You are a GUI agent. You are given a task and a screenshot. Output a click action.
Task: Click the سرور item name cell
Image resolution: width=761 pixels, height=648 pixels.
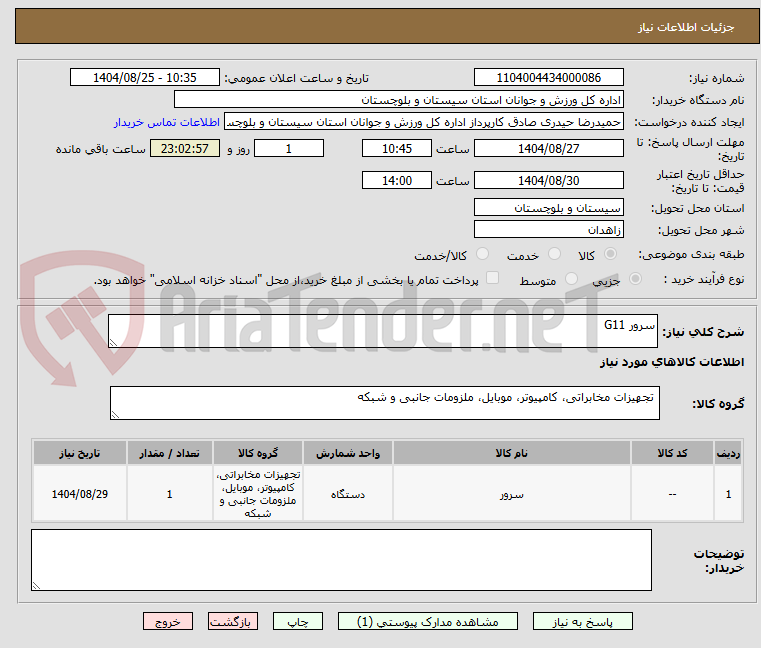(x=512, y=494)
